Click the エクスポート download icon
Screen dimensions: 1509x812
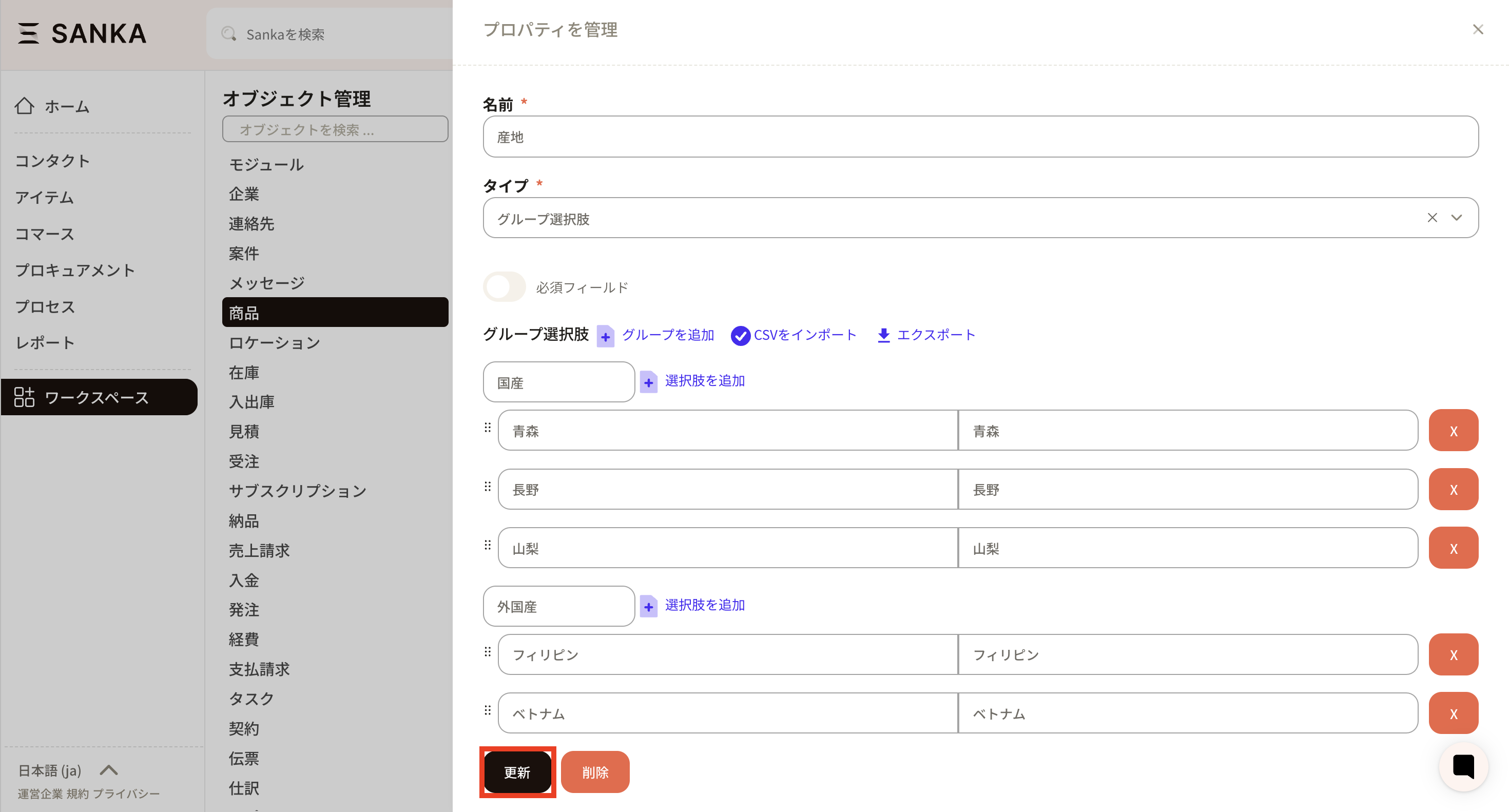[x=883, y=336]
